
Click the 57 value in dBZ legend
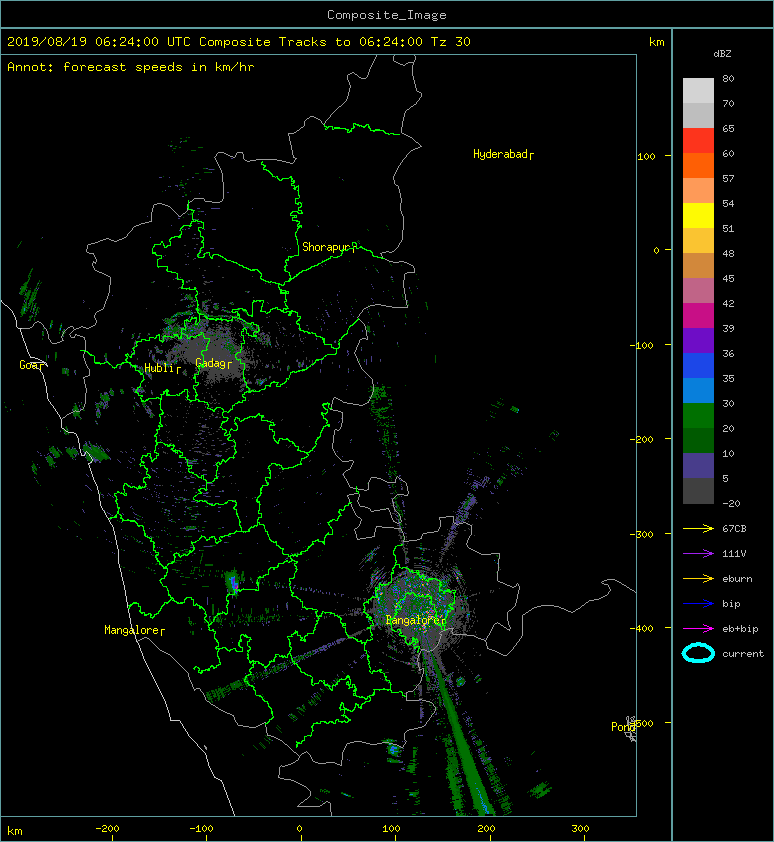tap(728, 178)
